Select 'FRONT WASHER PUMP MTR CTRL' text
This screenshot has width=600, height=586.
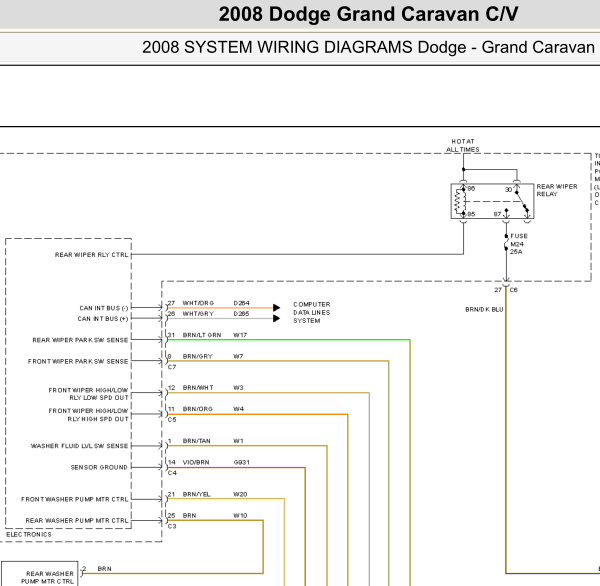(75, 499)
